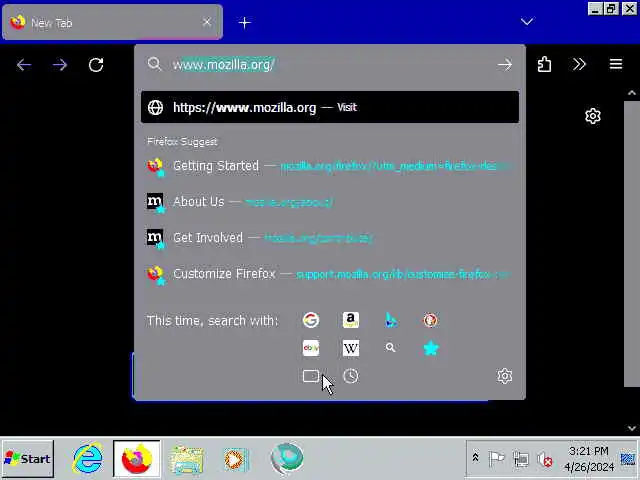640x480 pixels.
Task: Search this time with DuckDuckGo
Action: pyautogui.click(x=430, y=320)
